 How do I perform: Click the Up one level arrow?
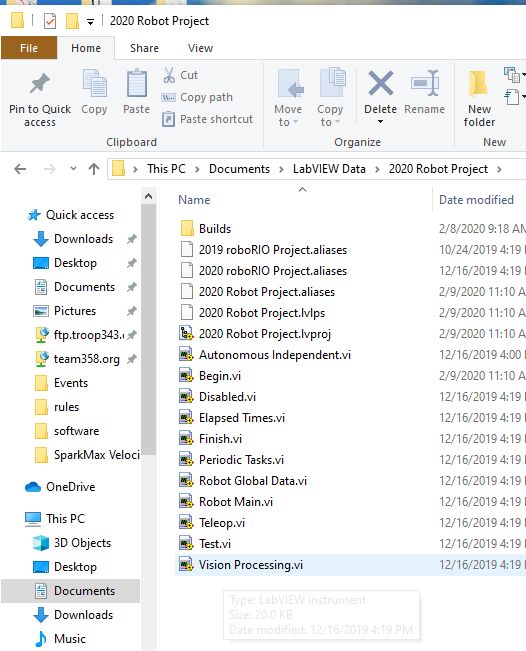tap(94, 169)
